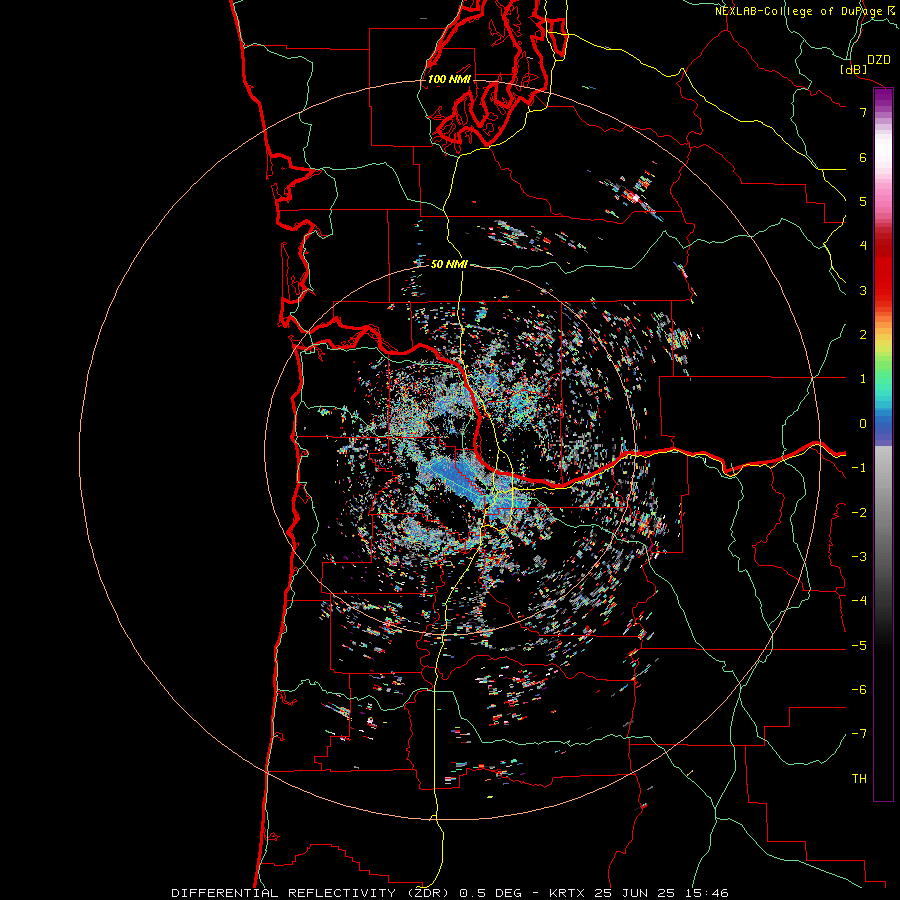
Task: Click the 7 value on color scale
Action: pyautogui.click(x=863, y=112)
